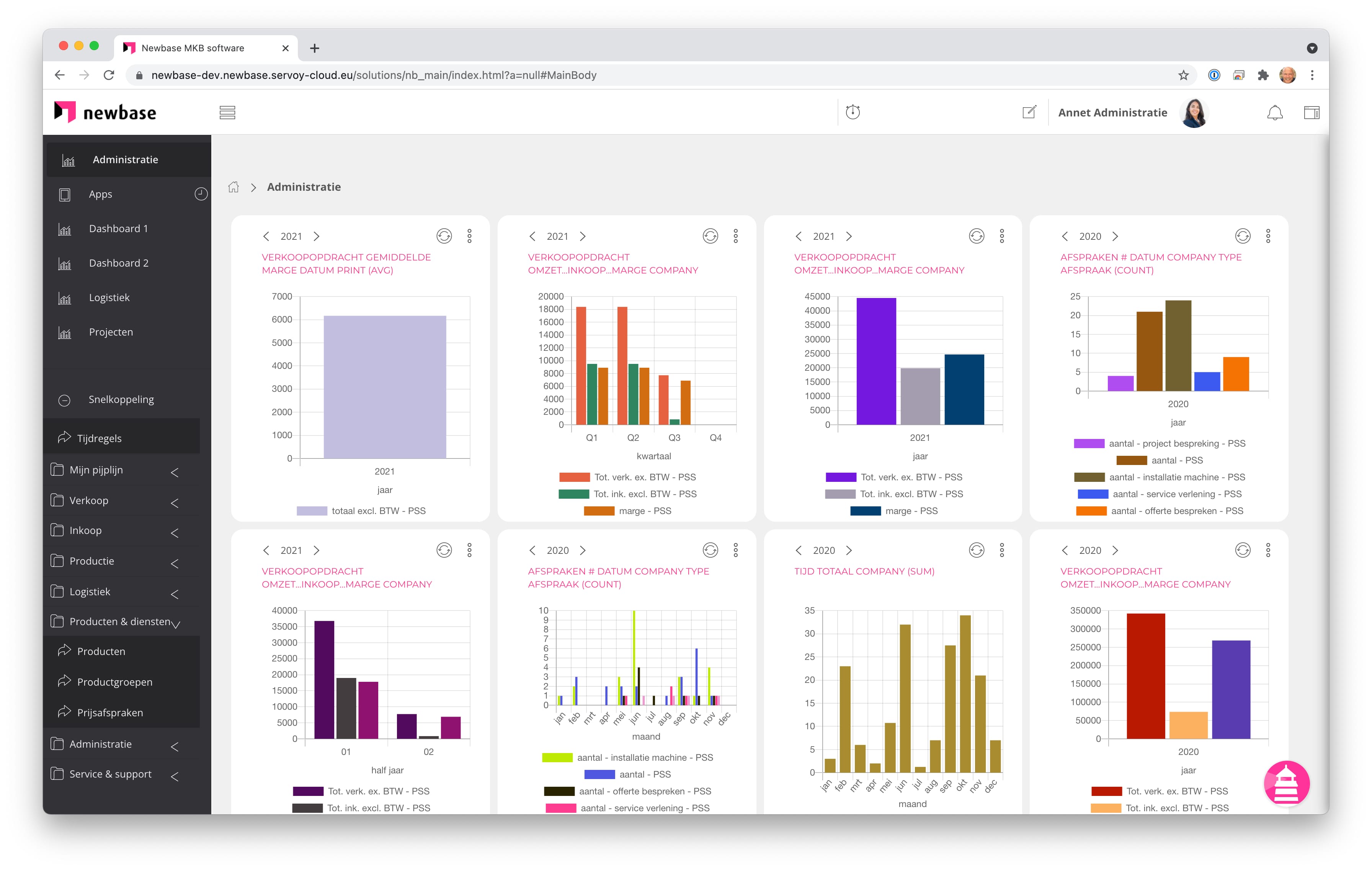Go to next year on Afspraken 2020 jaar chart

[1115, 237]
